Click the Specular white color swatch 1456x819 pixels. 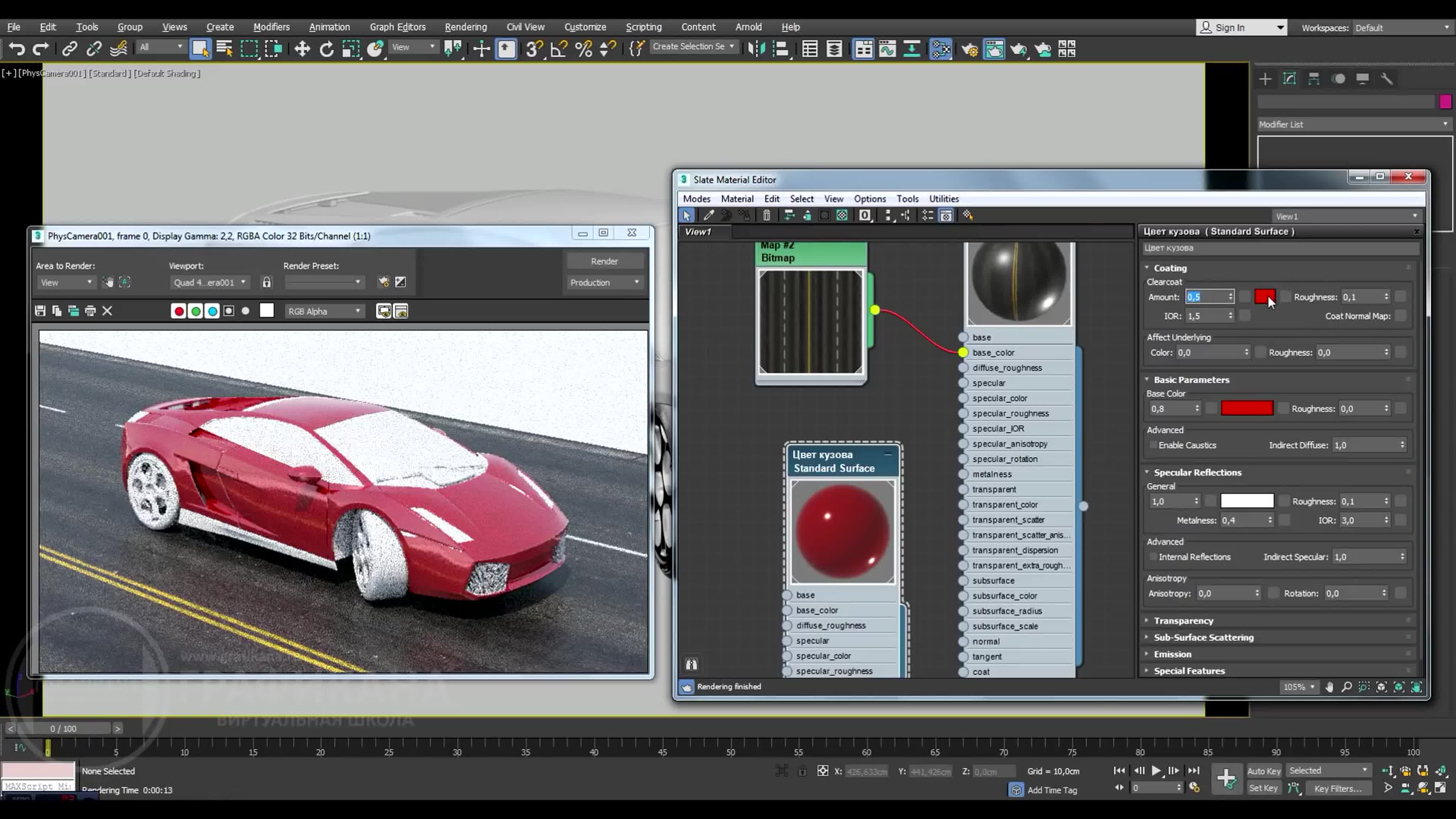(x=1247, y=501)
